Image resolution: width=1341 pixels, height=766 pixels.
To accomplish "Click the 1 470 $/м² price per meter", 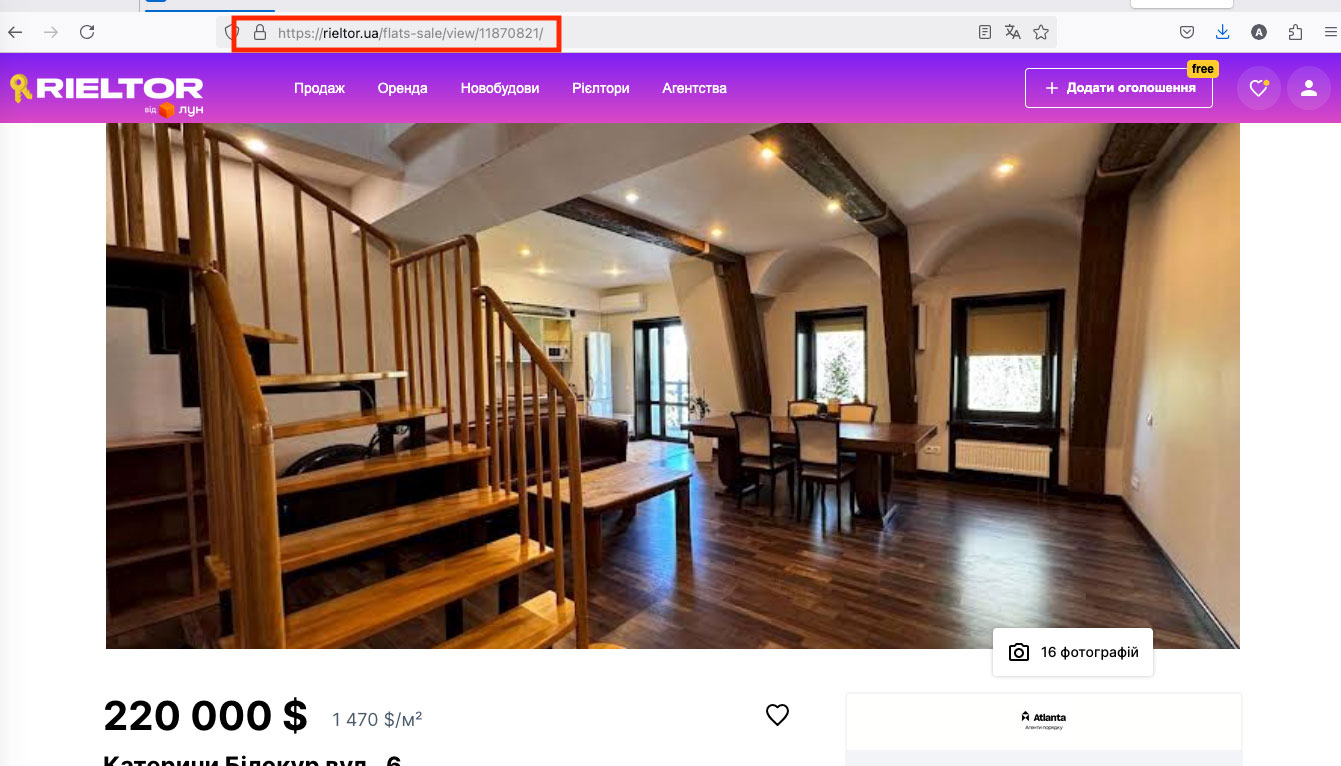I will click(377, 719).
